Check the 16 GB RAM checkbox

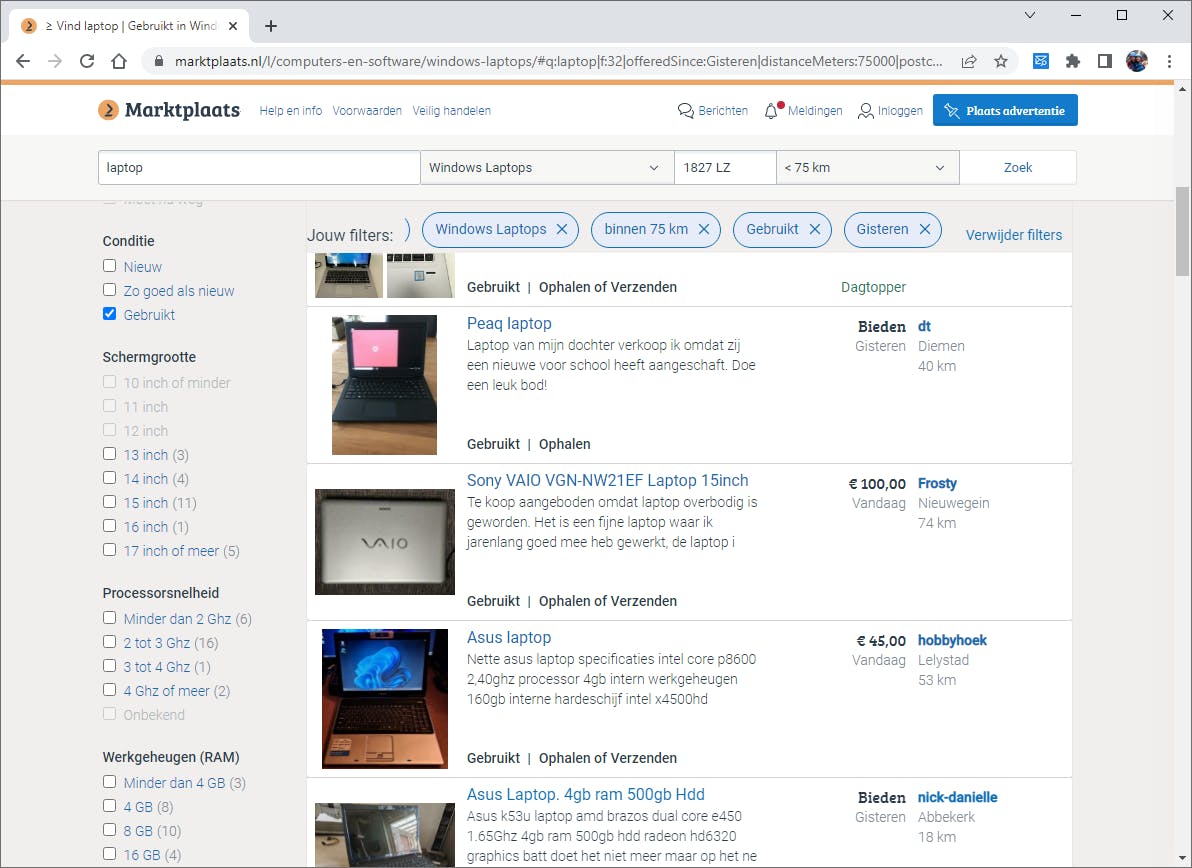pos(109,854)
